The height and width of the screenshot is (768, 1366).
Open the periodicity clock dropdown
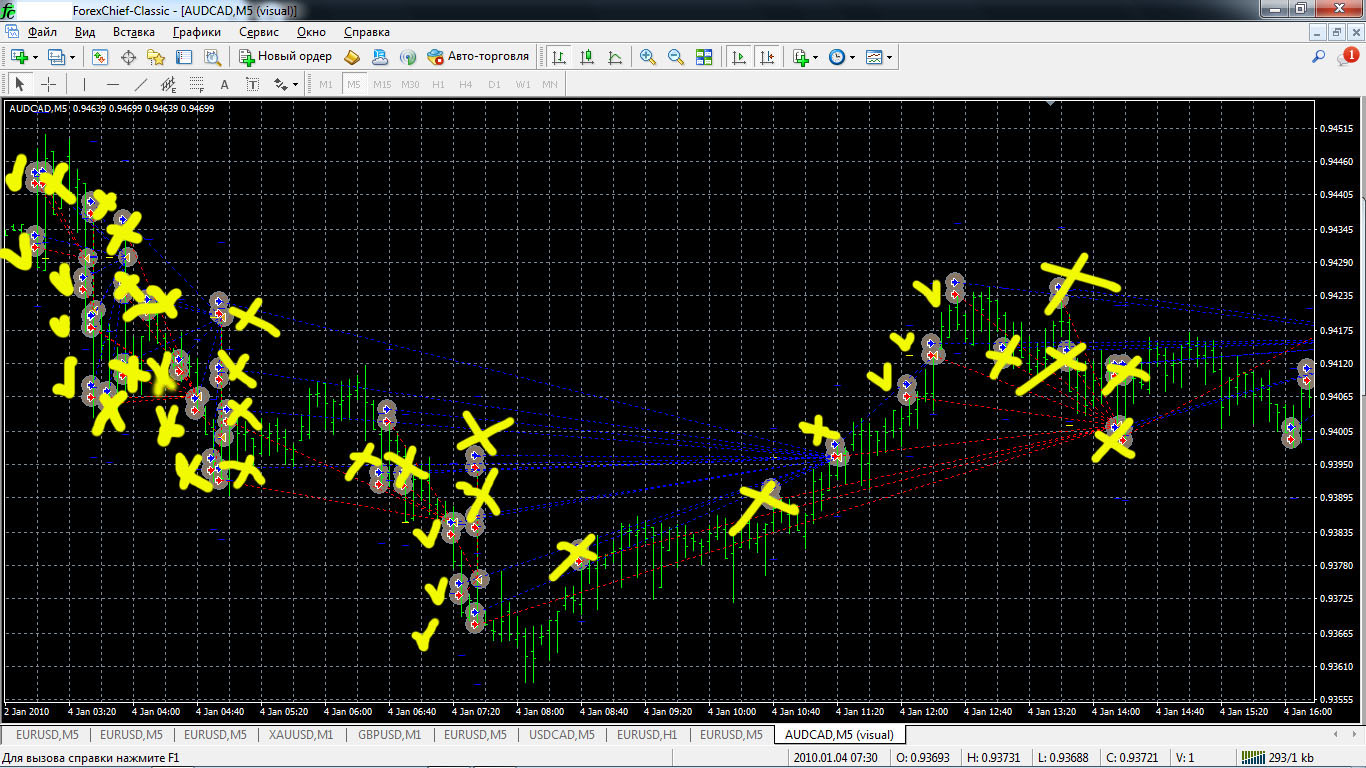852,57
